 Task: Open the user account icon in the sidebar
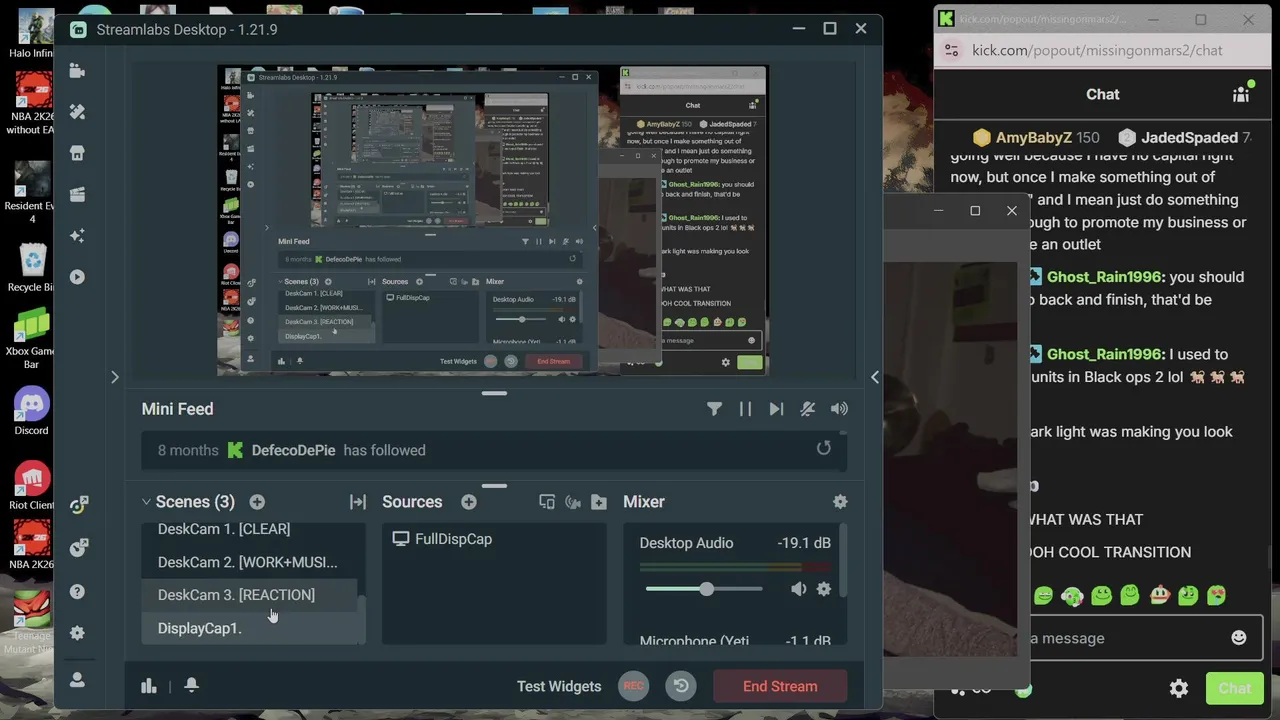(x=77, y=680)
